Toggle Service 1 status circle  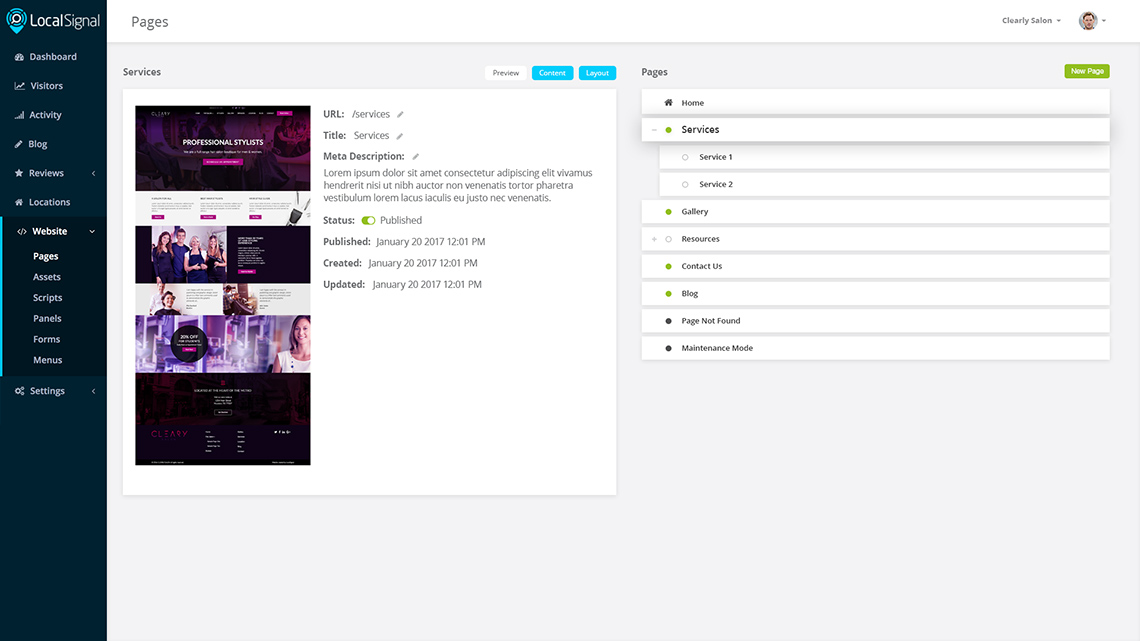point(683,156)
